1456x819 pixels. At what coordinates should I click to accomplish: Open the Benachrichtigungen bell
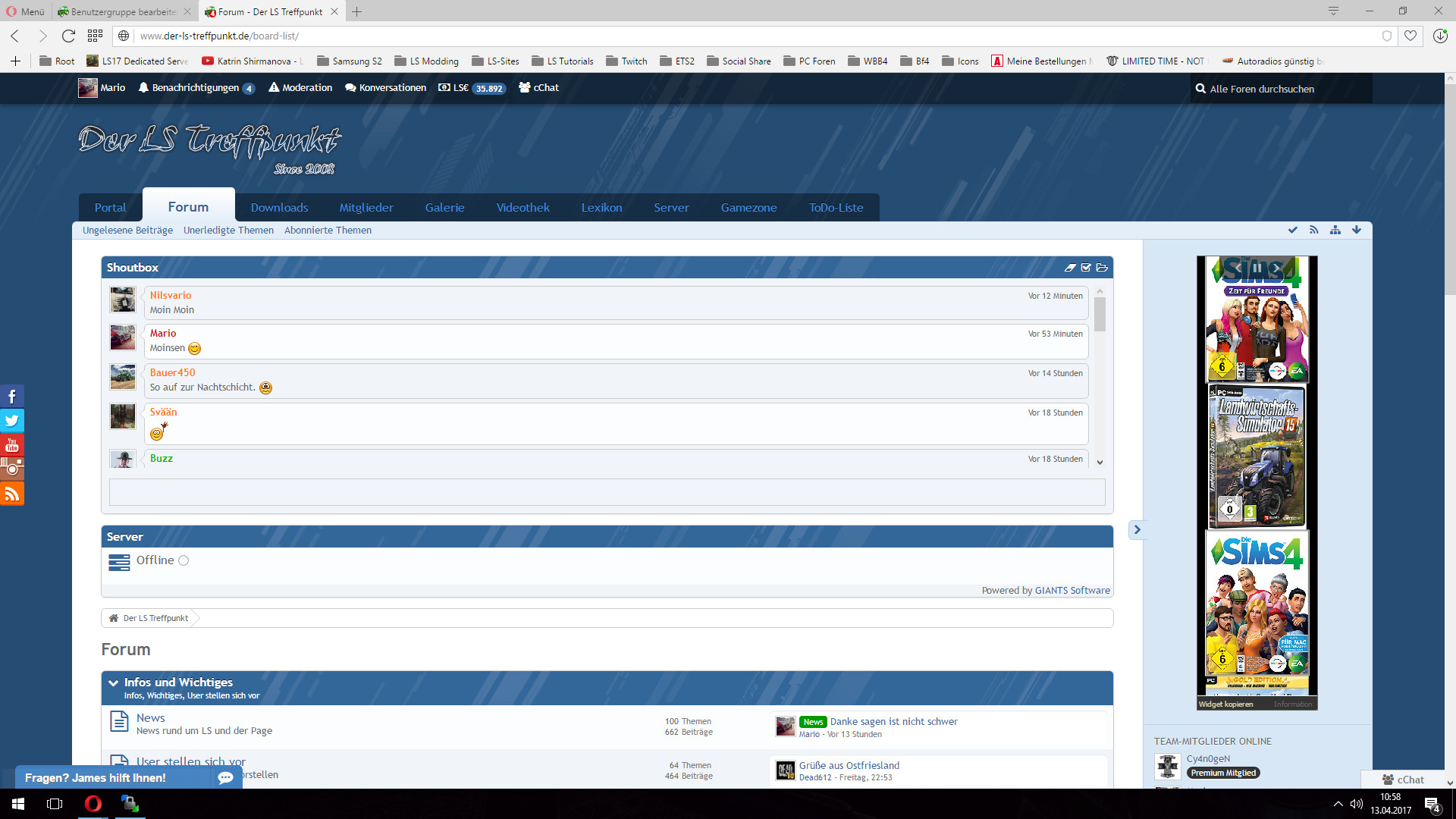click(x=143, y=88)
